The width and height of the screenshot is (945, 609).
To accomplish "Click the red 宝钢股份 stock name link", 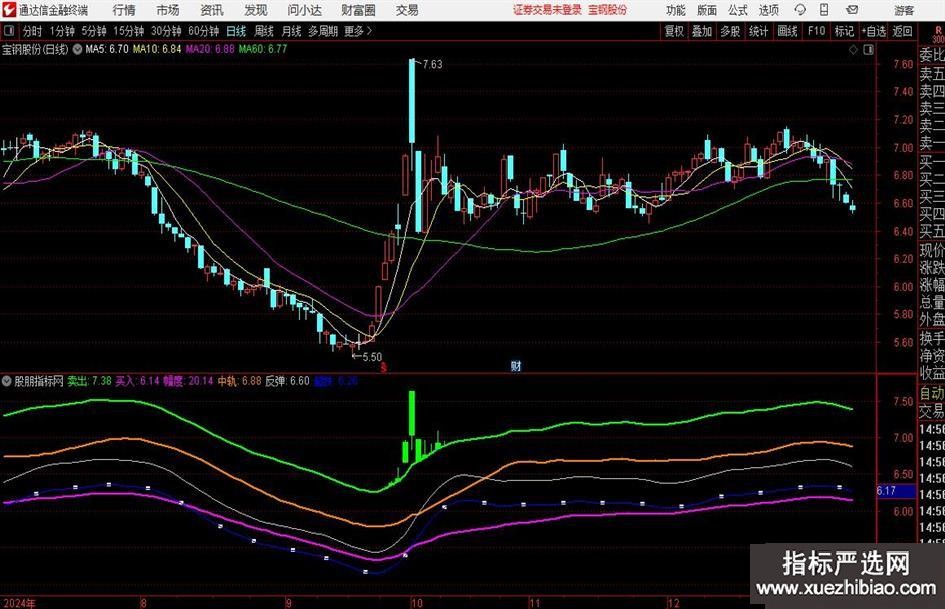I will 608,10.
